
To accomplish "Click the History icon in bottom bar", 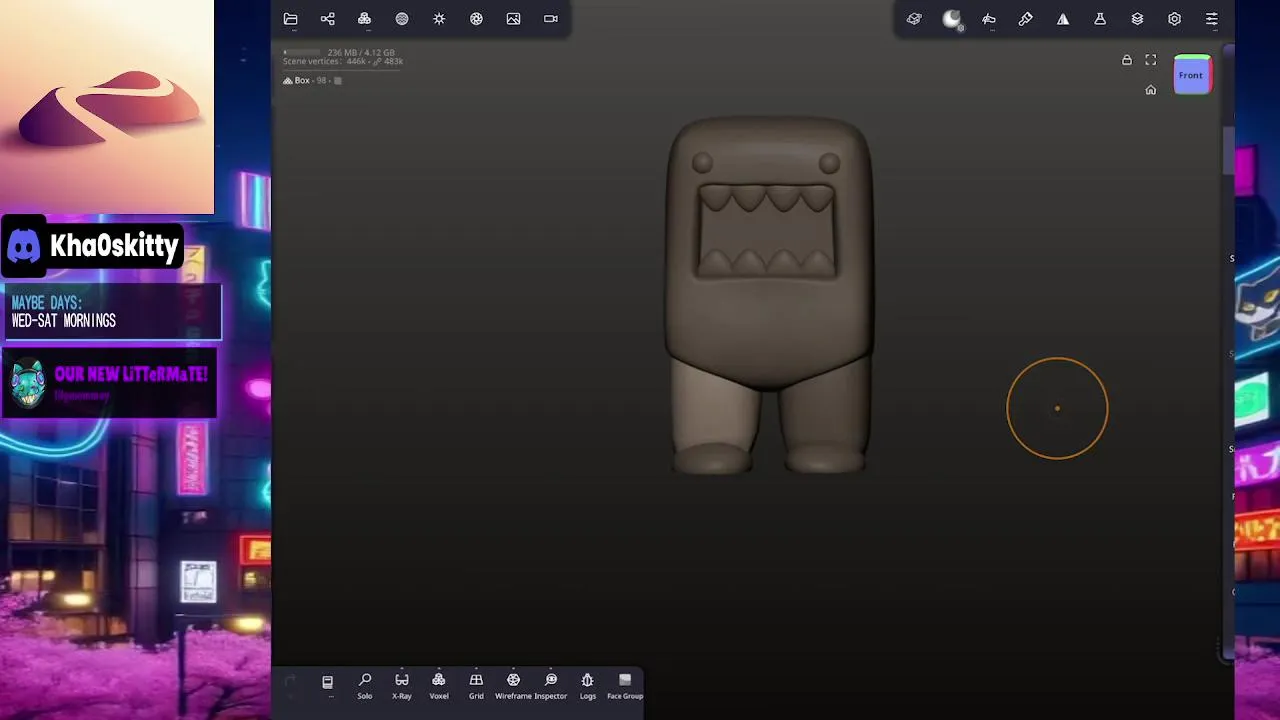I will pyautogui.click(x=327, y=682).
